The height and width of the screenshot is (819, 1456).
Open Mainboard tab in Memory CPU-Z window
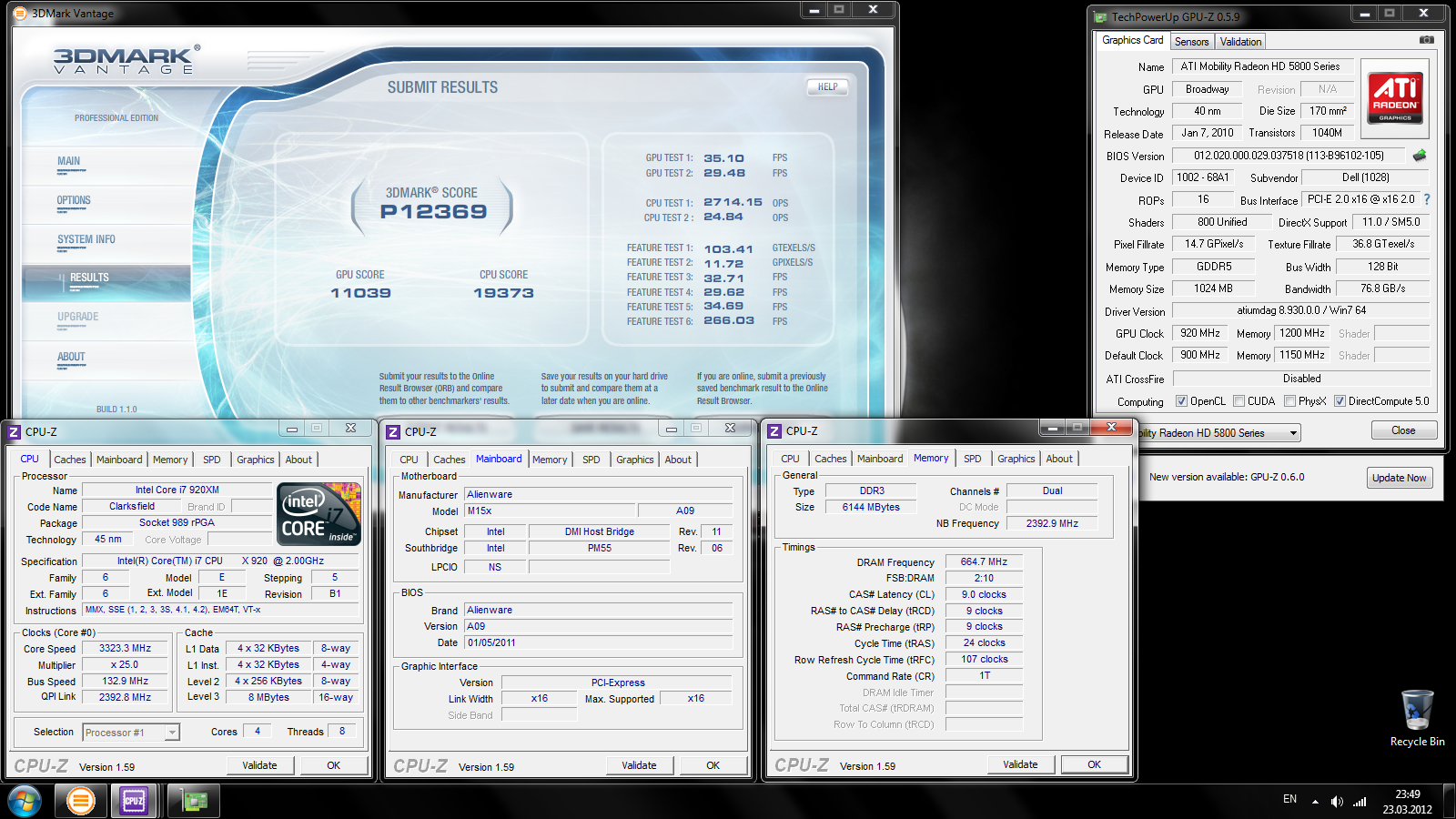point(880,459)
